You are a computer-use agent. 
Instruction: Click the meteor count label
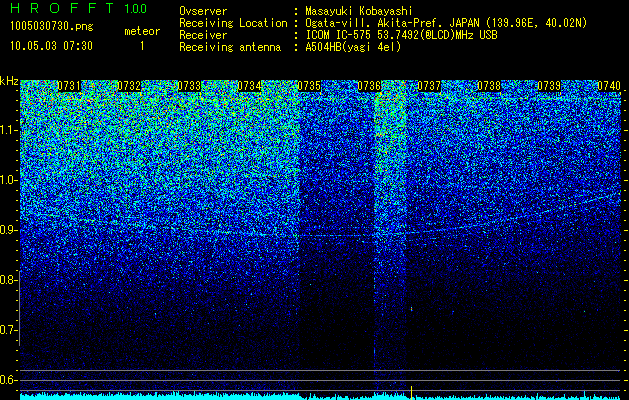142,31
